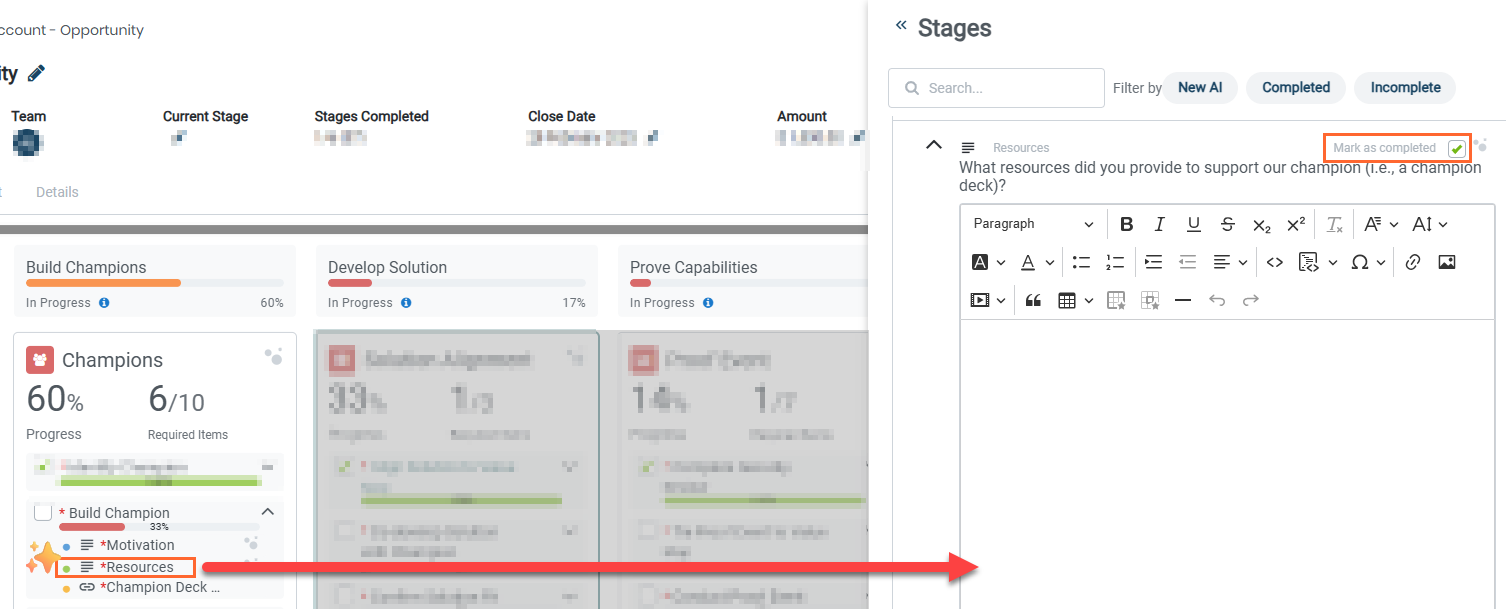This screenshot has width=1506, height=609.
Task: Apply italic formatting
Action: pos(1159,224)
